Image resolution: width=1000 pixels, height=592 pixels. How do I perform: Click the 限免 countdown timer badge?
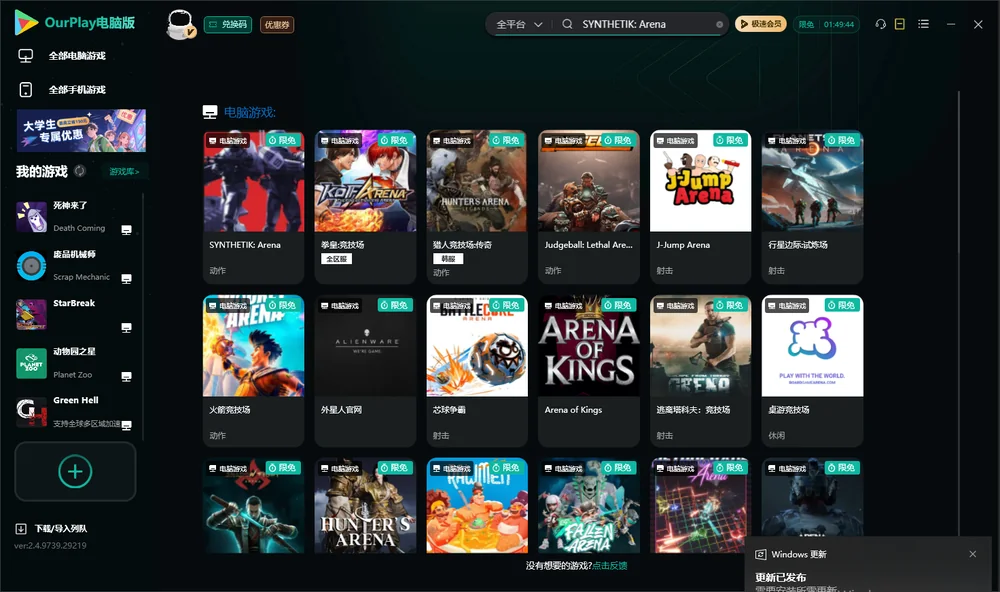[827, 24]
